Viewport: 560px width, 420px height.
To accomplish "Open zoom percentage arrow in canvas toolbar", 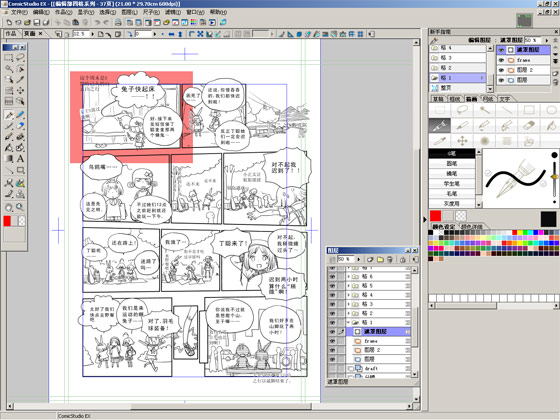I will (92, 34).
